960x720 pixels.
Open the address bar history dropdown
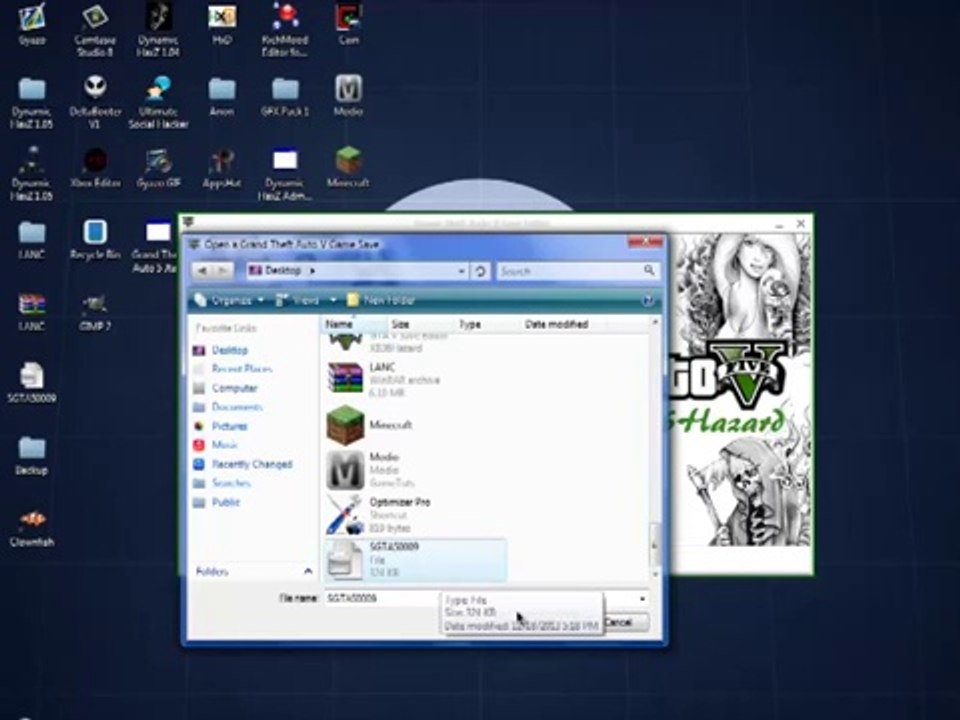(x=462, y=271)
